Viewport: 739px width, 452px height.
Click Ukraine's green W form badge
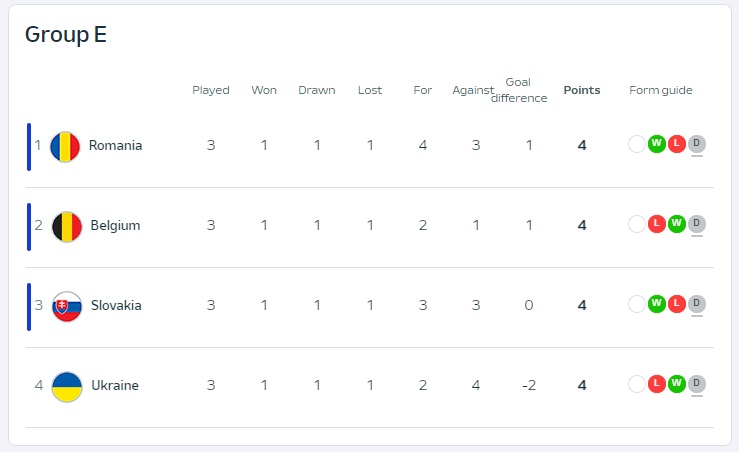coord(677,384)
